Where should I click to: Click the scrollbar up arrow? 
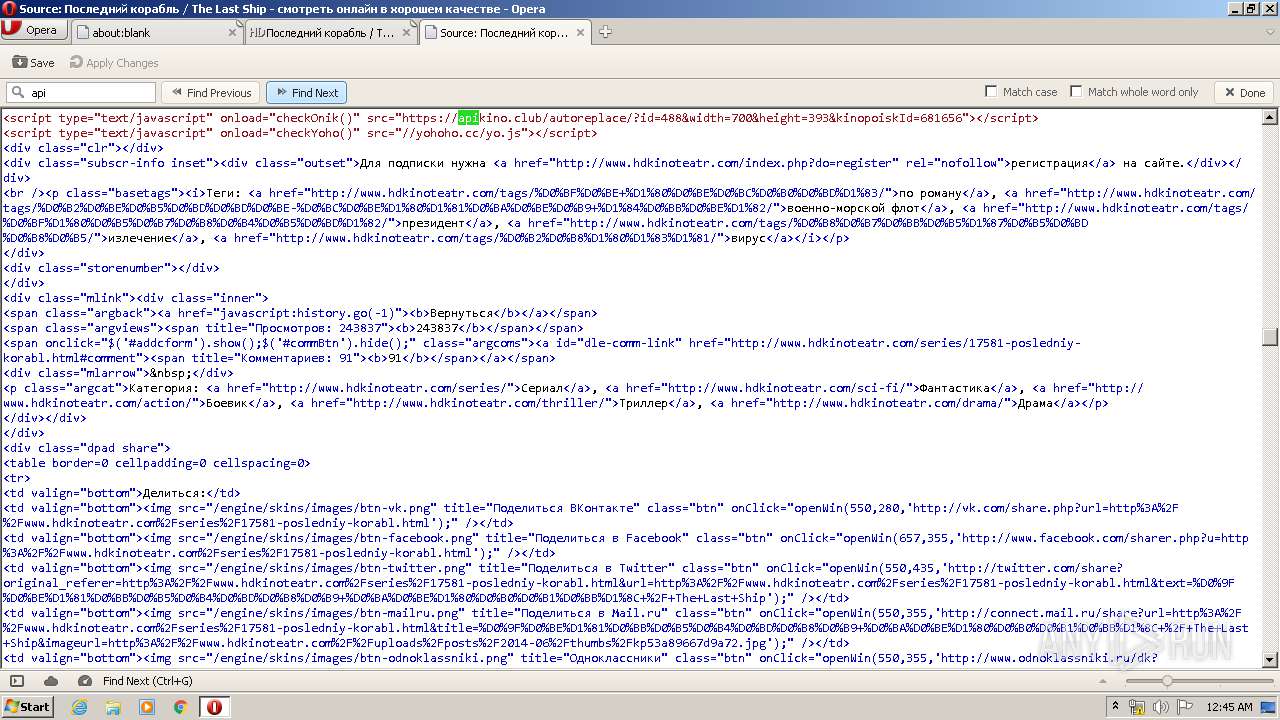[1270, 116]
